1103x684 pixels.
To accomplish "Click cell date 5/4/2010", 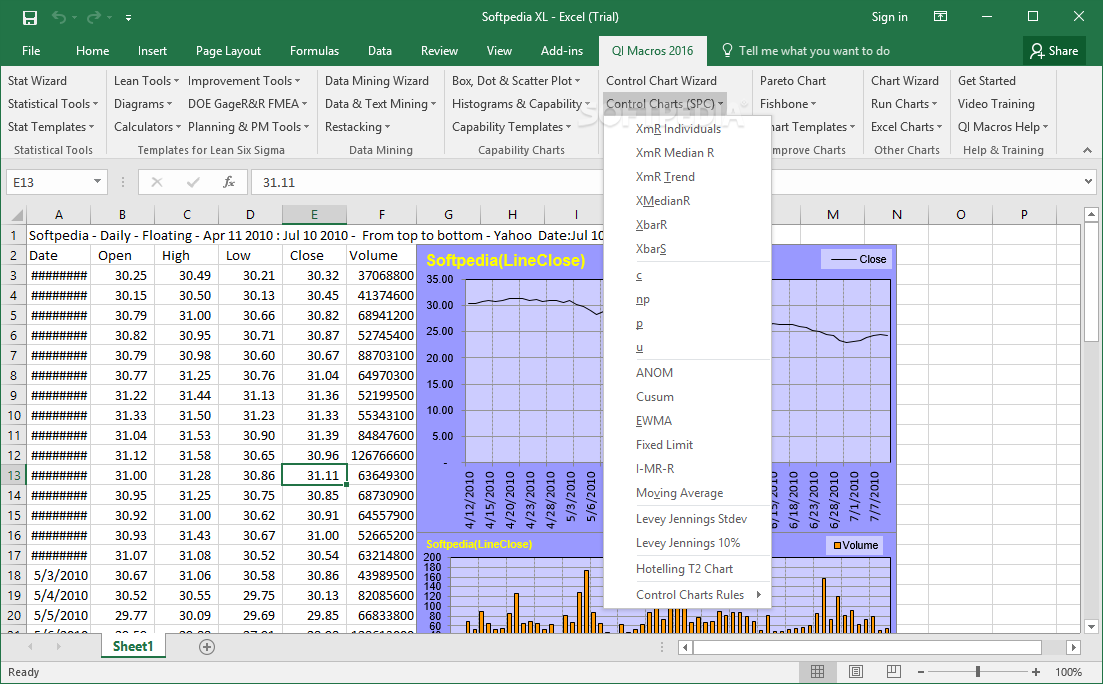I will tap(59, 595).
